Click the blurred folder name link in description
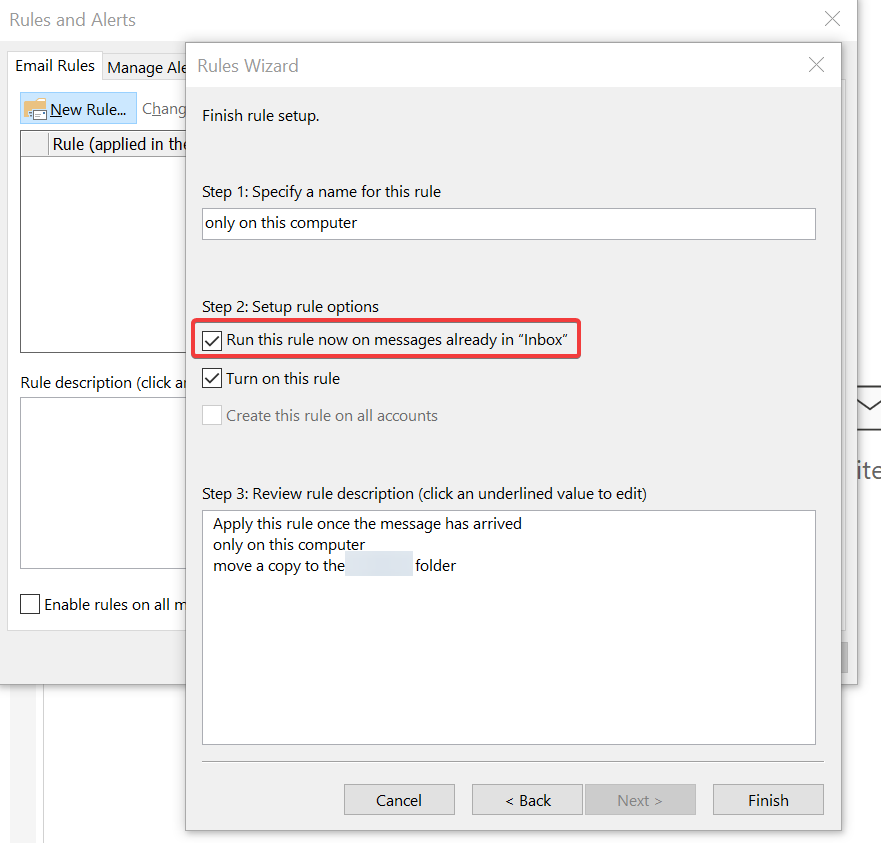The width and height of the screenshot is (881, 843). pyautogui.click(x=379, y=566)
